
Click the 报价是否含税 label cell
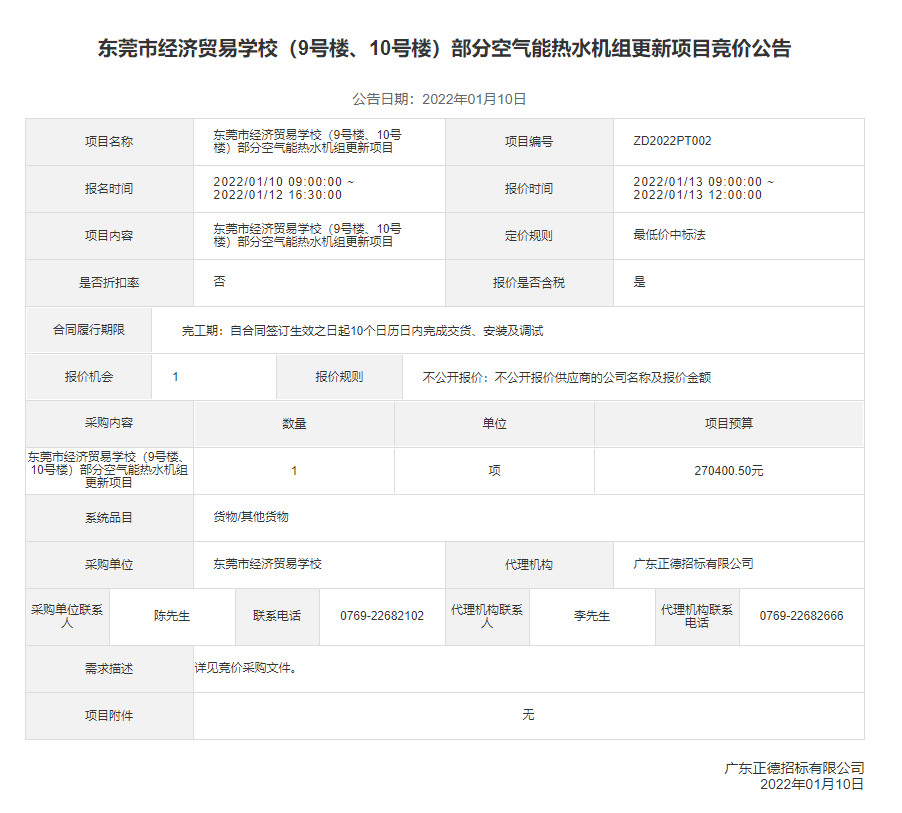pyautogui.click(x=529, y=283)
